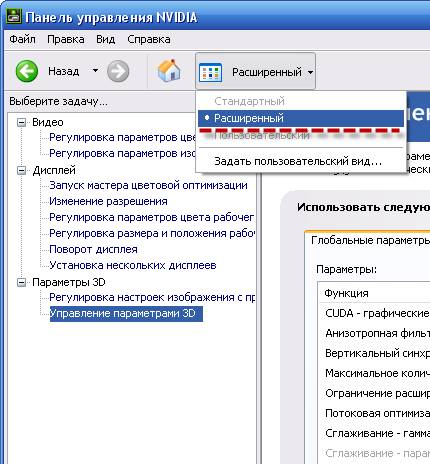The image size is (430, 464).
Task: Open Изменение разрешения task
Action: point(108,201)
